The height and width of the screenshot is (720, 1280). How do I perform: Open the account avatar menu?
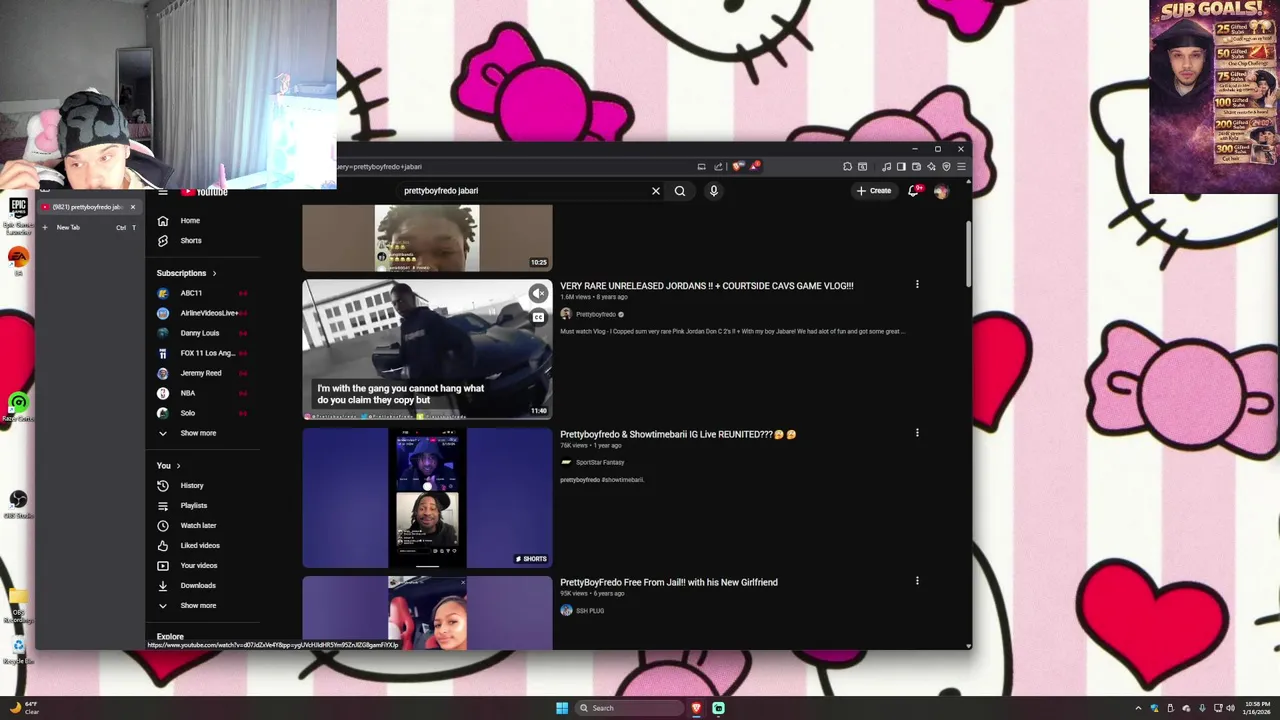(x=941, y=191)
